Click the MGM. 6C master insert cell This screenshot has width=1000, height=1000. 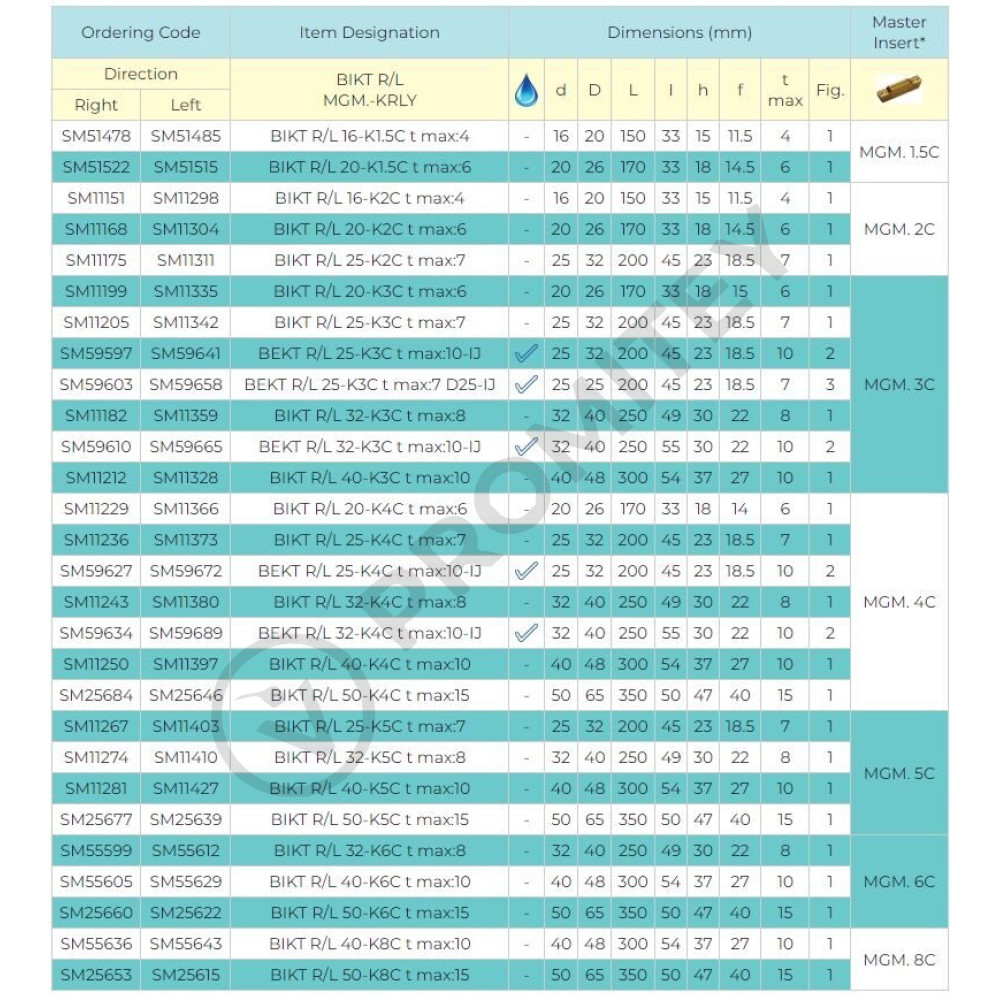899,881
